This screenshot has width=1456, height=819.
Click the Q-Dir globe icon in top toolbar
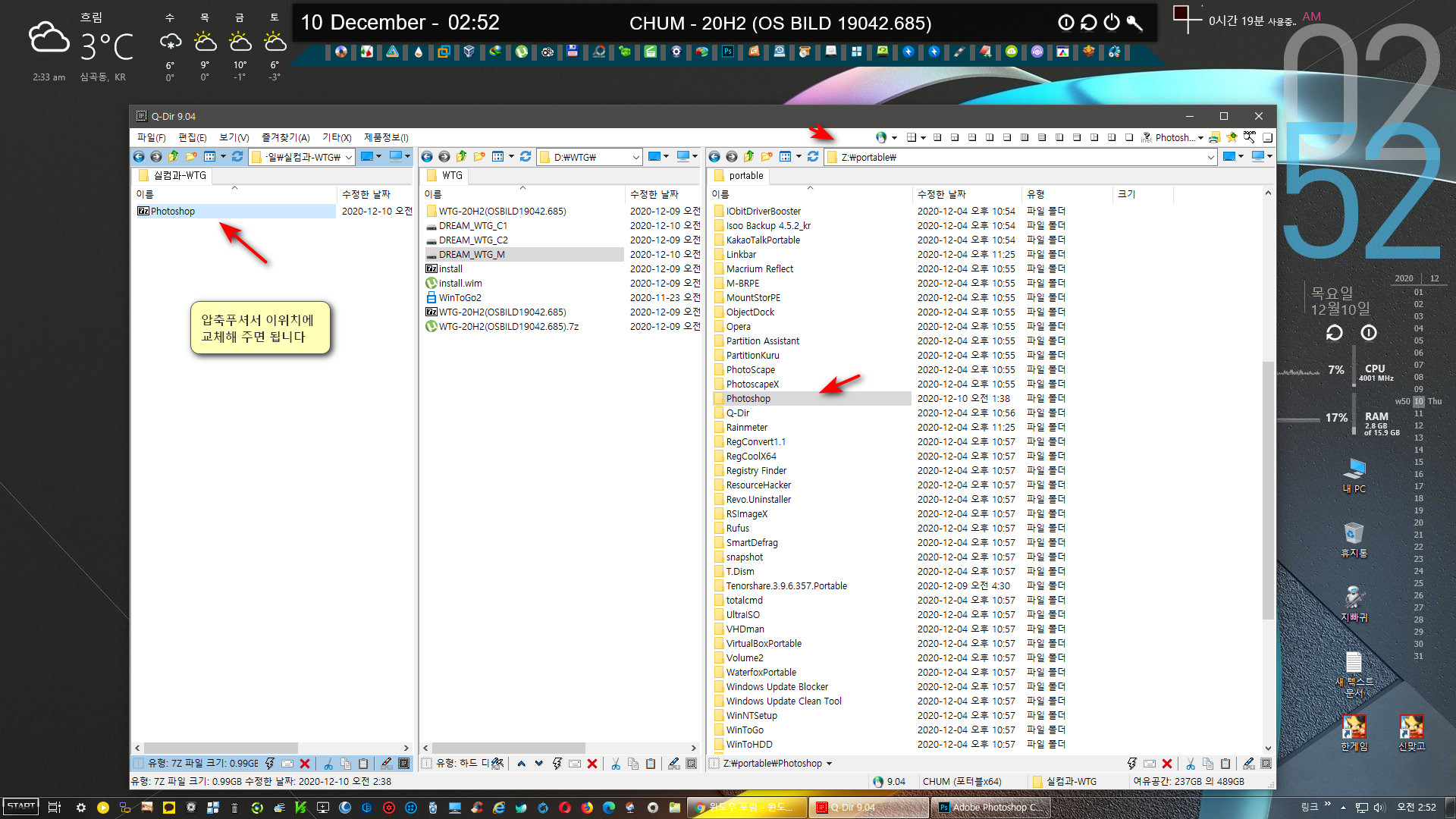pyautogui.click(x=880, y=137)
